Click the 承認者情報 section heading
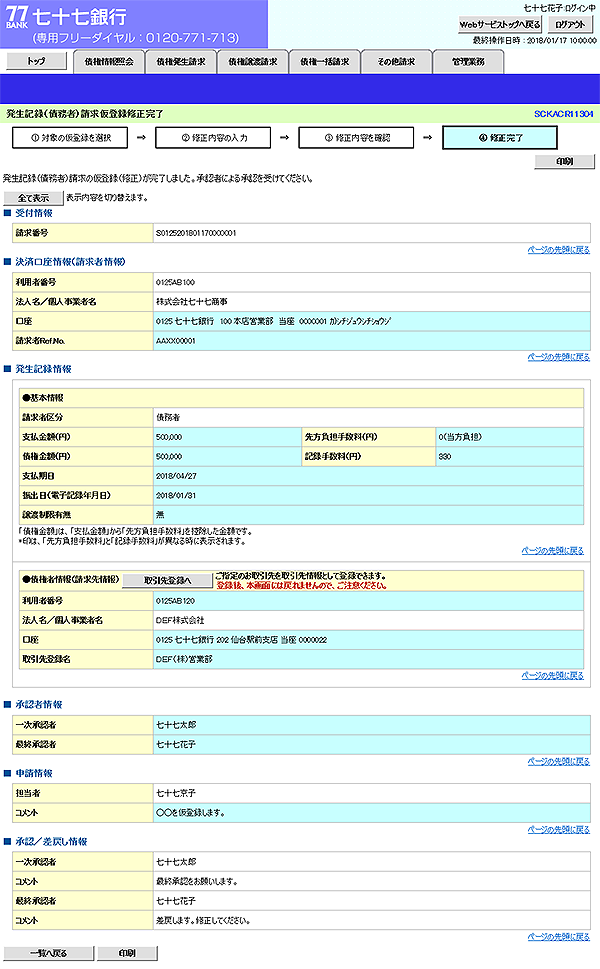Image resolution: width=600 pixels, height=969 pixels. tap(38, 705)
